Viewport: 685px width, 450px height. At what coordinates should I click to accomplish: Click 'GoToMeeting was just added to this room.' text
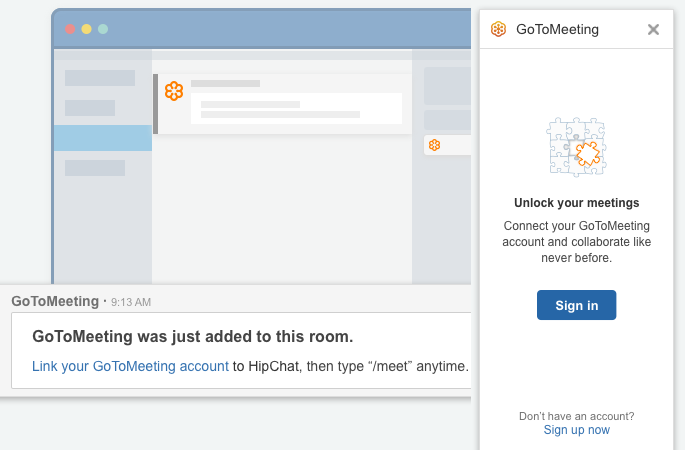[193, 336]
